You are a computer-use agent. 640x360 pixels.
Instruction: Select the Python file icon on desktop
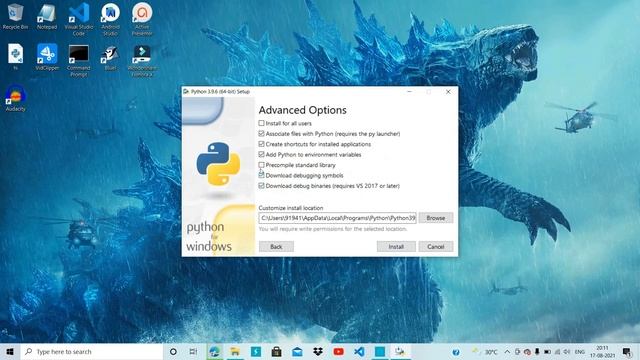point(16,57)
